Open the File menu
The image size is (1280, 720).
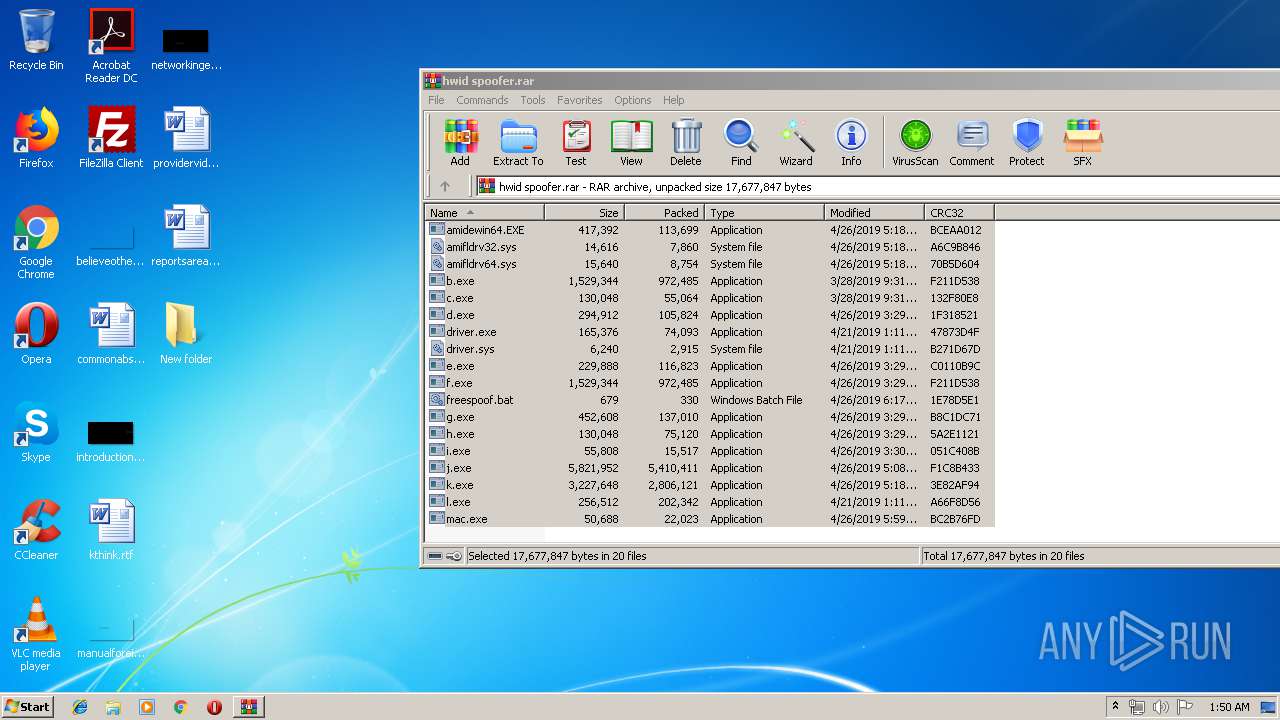436,100
